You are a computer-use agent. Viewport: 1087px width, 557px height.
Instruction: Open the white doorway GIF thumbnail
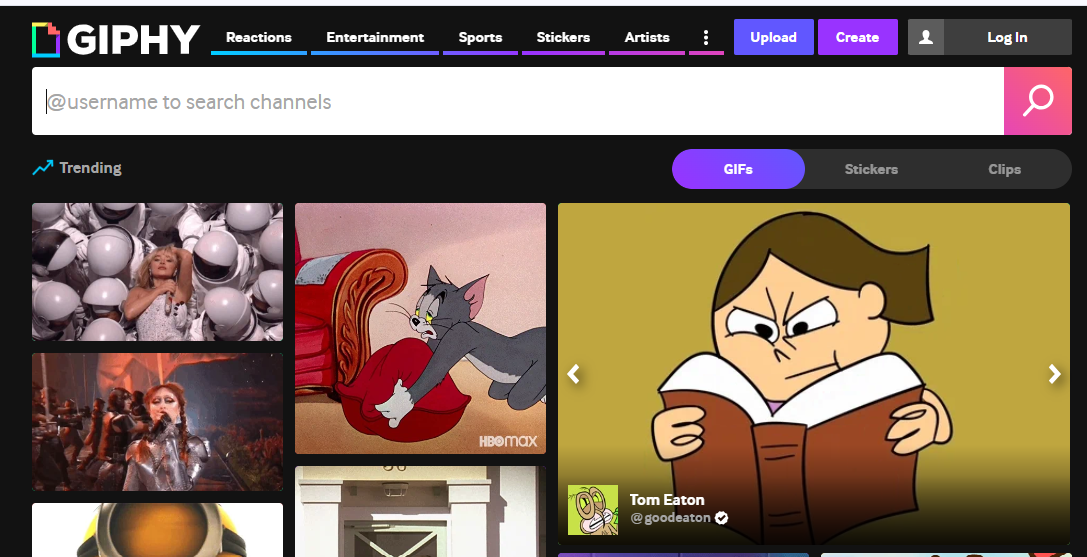tap(420, 511)
